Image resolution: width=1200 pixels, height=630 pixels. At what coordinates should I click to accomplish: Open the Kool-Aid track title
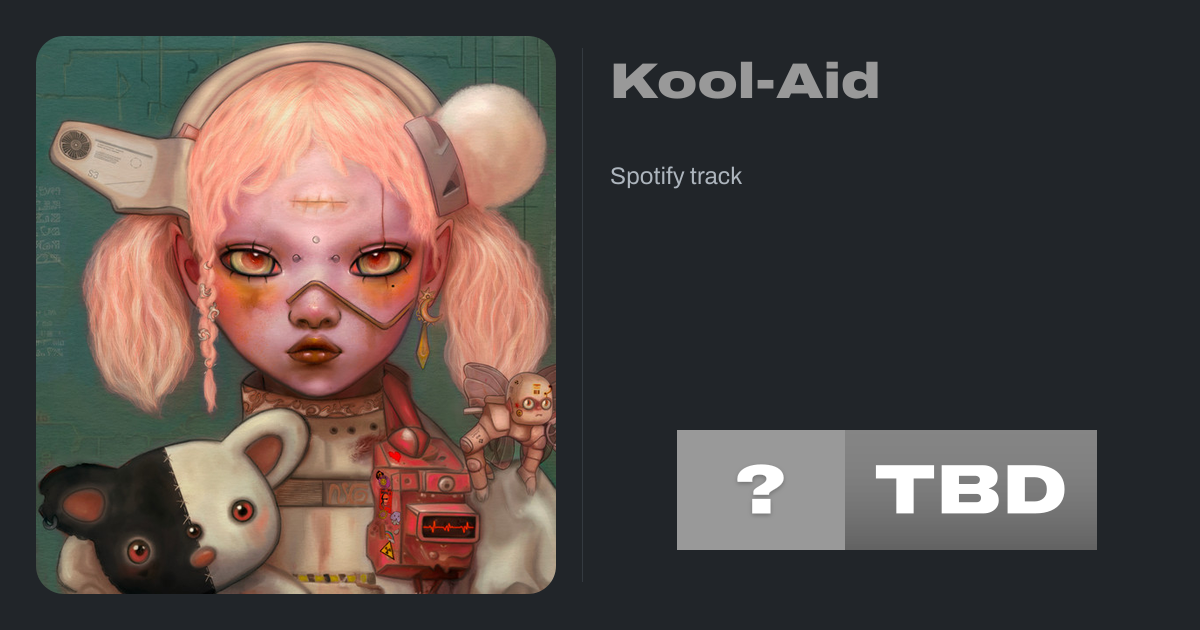click(x=745, y=81)
